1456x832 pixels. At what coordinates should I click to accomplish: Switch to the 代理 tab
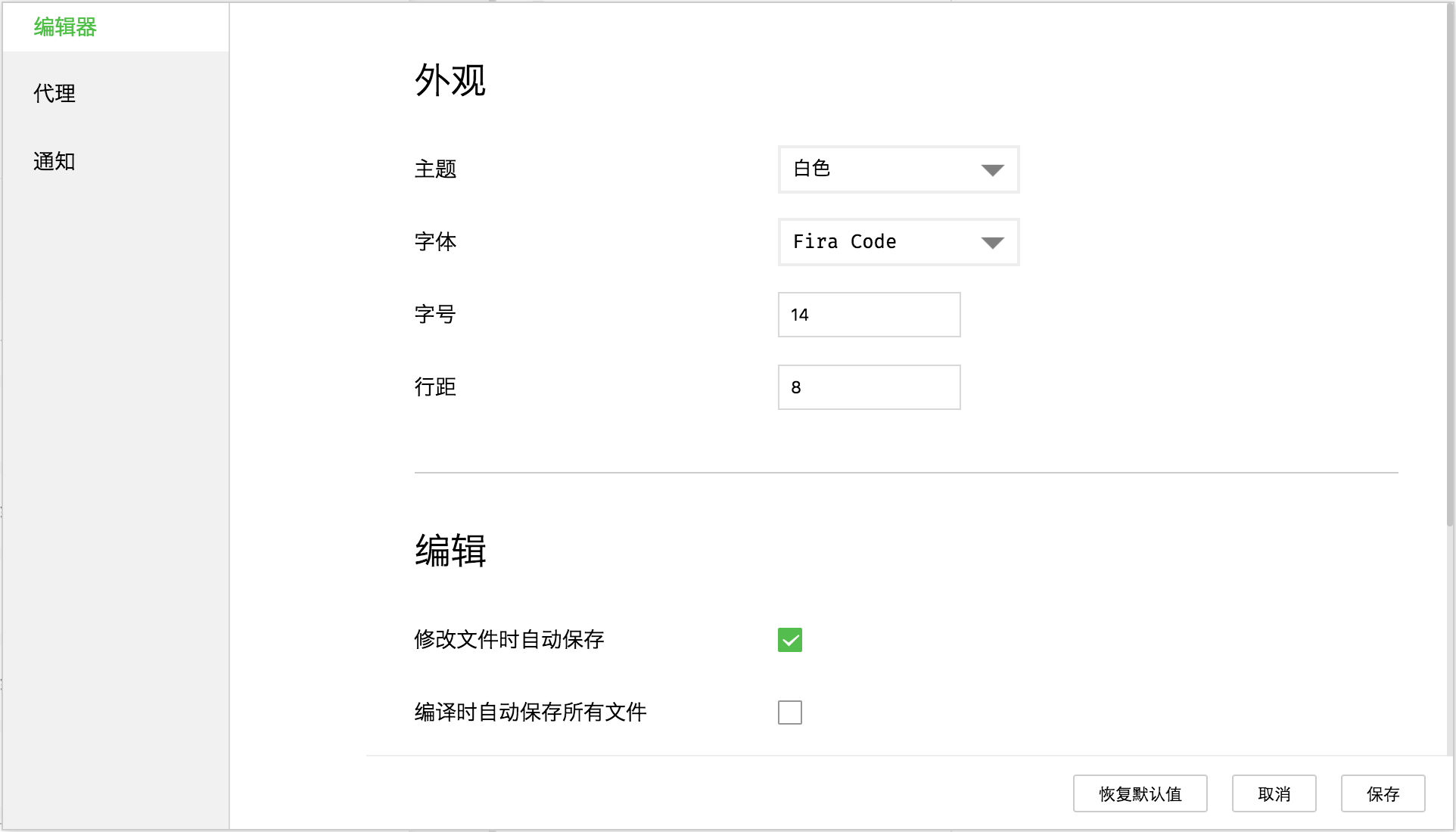pyautogui.click(x=54, y=94)
